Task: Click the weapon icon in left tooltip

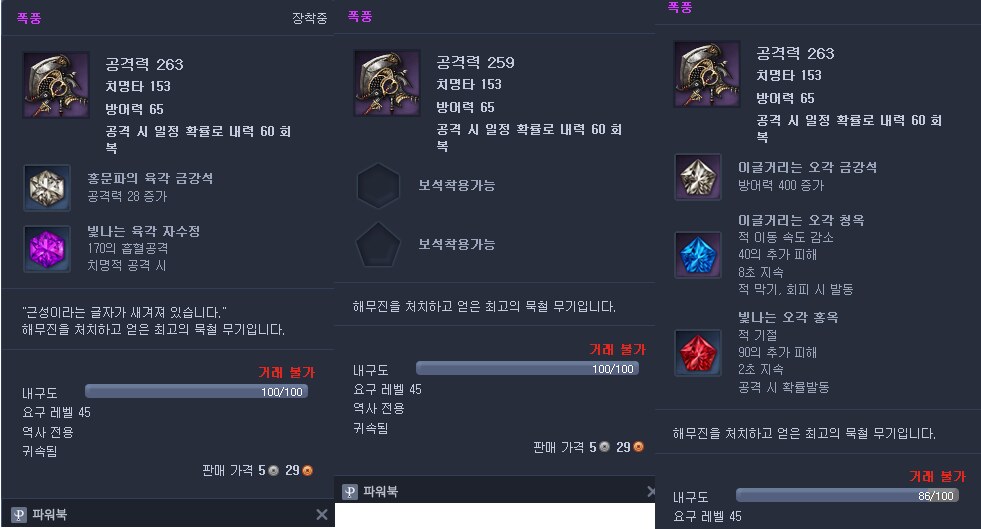Action: (56, 85)
